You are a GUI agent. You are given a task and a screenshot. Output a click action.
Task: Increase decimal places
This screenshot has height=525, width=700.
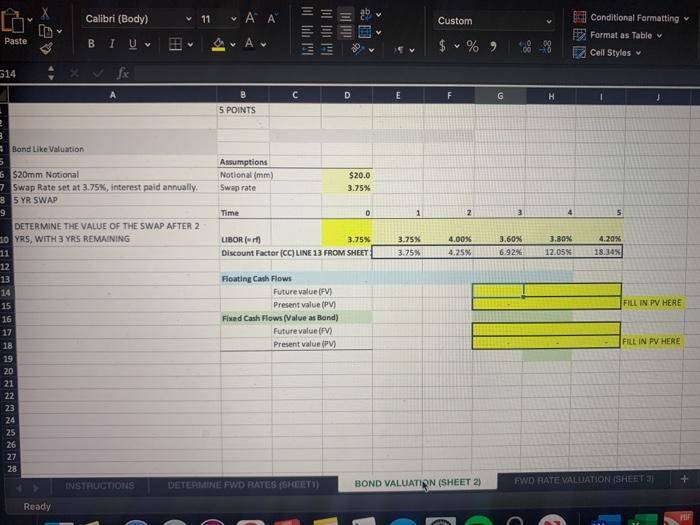coord(525,46)
